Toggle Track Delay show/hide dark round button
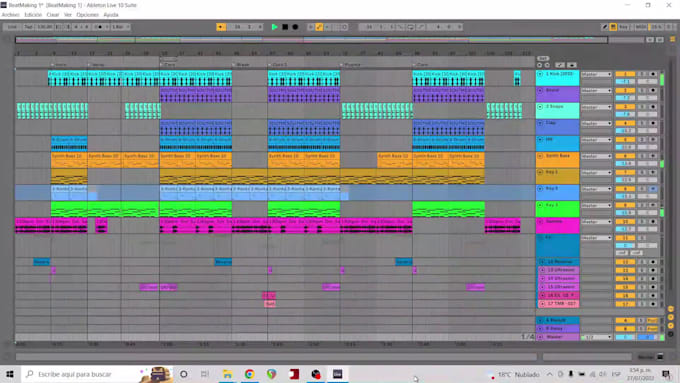The height and width of the screenshot is (383, 680). coord(670,334)
